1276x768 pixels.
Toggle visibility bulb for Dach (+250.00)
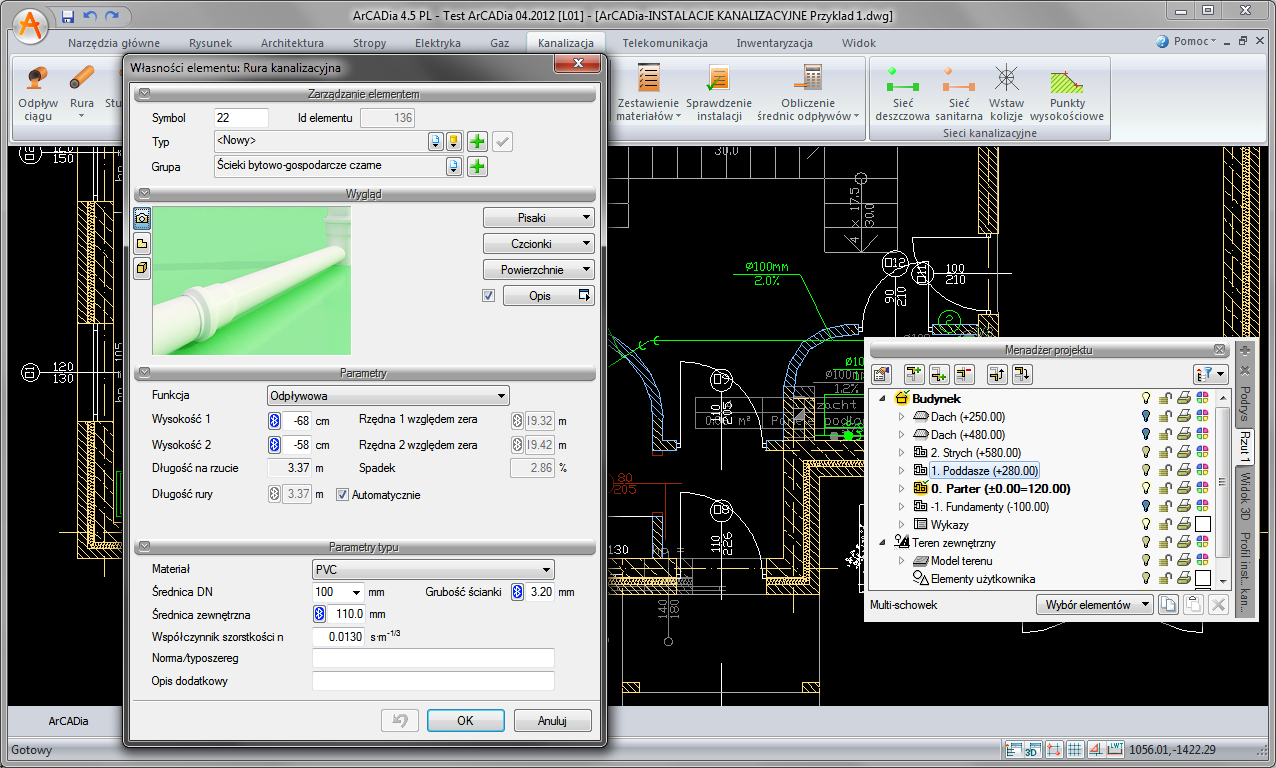(x=1147, y=417)
